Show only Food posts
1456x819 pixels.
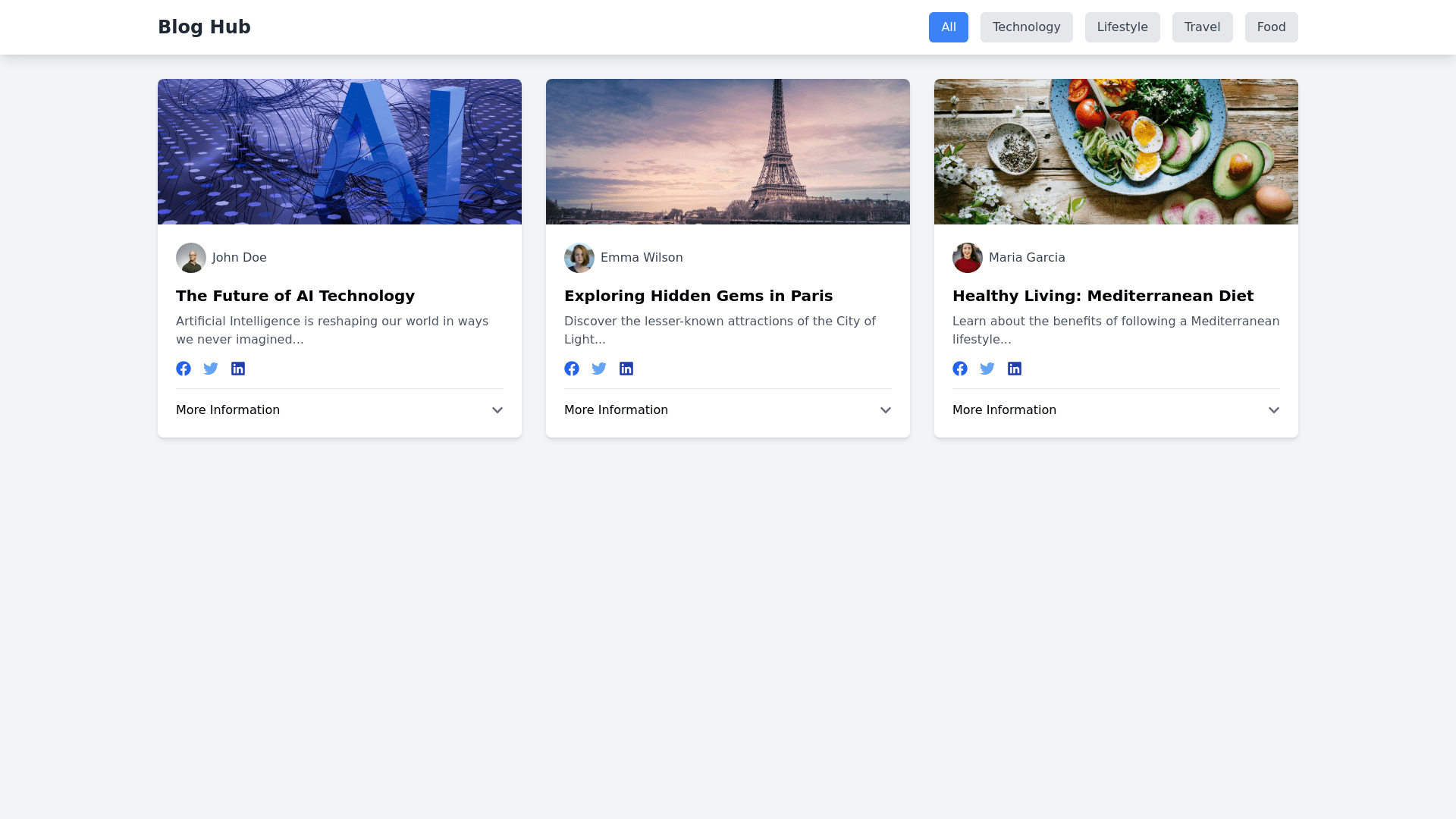(1271, 27)
